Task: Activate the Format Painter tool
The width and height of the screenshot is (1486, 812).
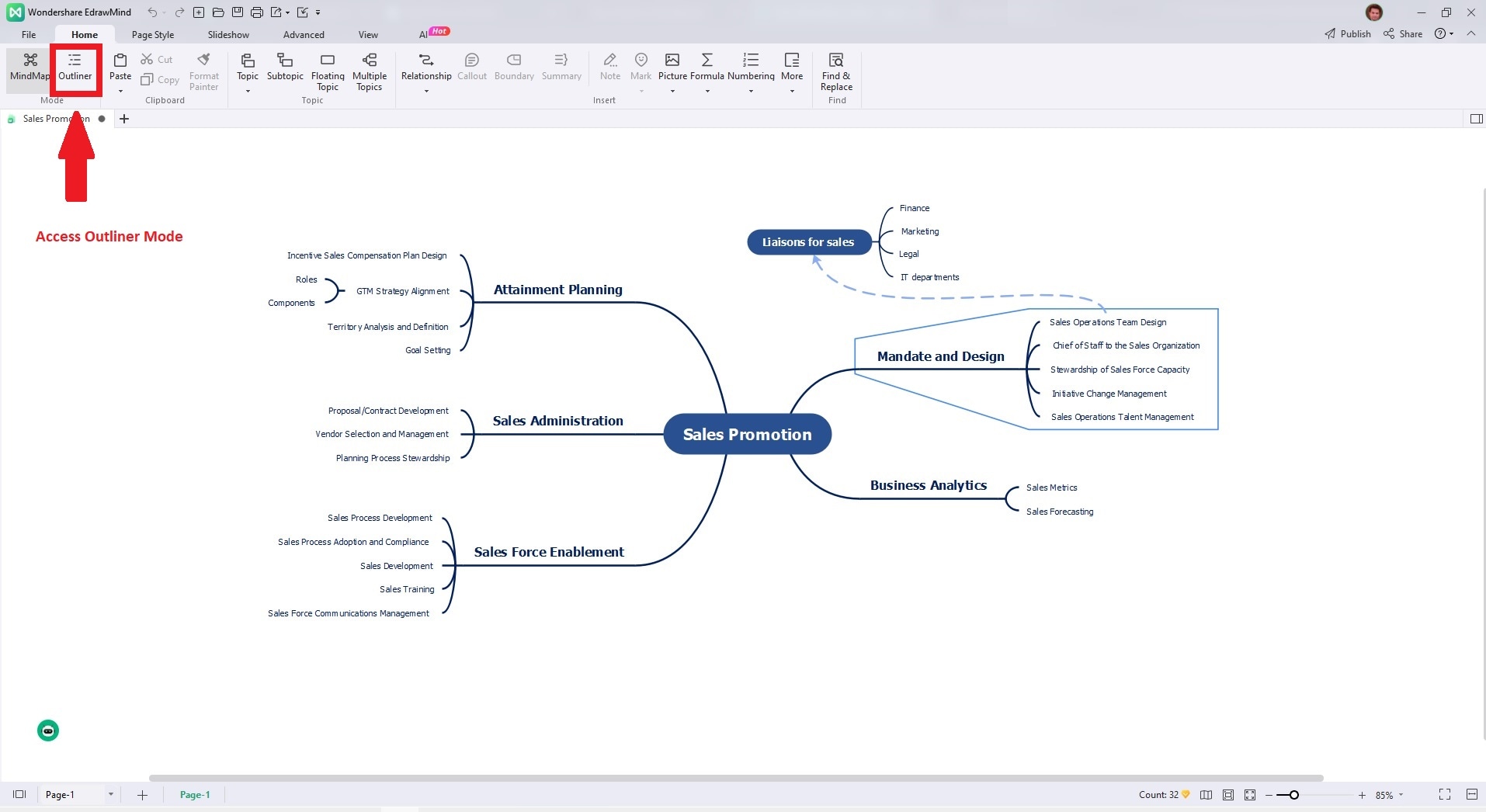Action: click(204, 71)
